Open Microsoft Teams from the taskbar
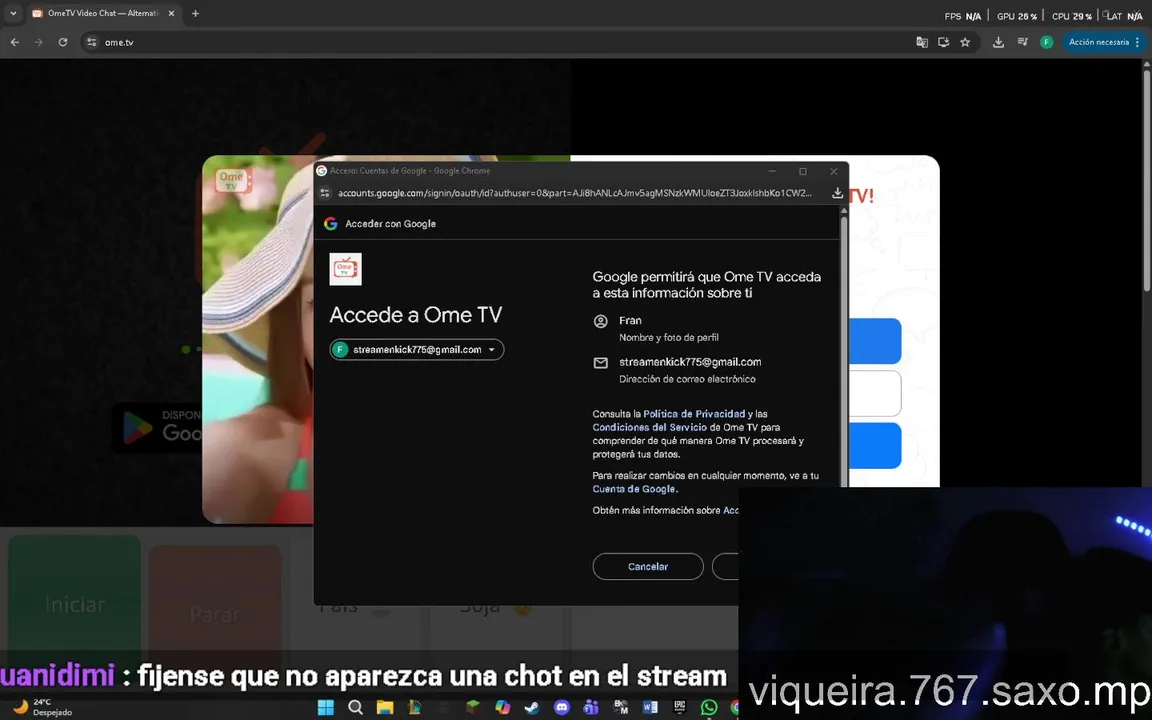The image size is (1152, 720). pyautogui.click(x=591, y=707)
